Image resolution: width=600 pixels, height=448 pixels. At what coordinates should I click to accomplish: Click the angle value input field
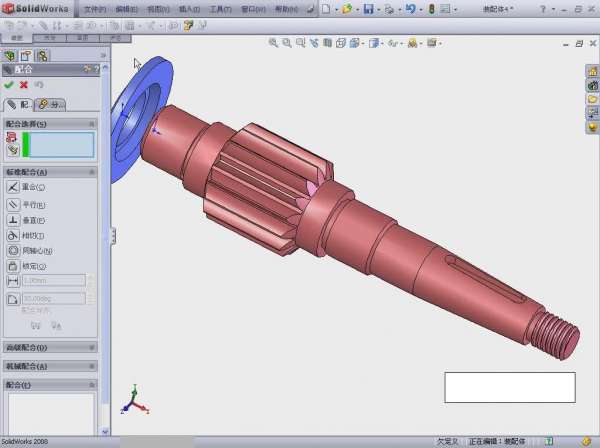(54, 298)
